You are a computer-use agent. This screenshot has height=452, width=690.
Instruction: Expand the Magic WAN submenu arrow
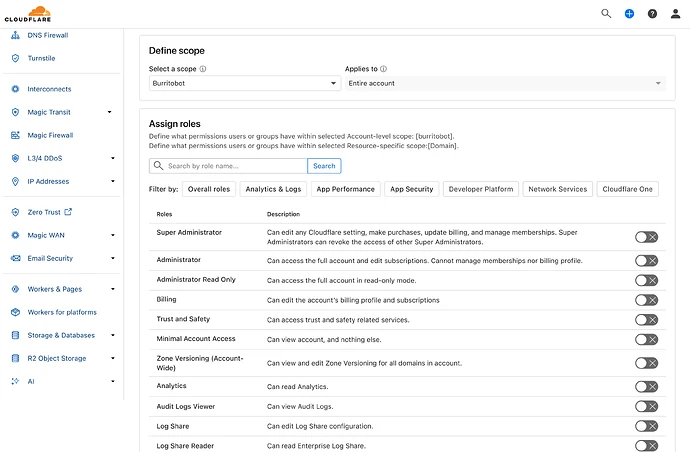[x=113, y=235]
